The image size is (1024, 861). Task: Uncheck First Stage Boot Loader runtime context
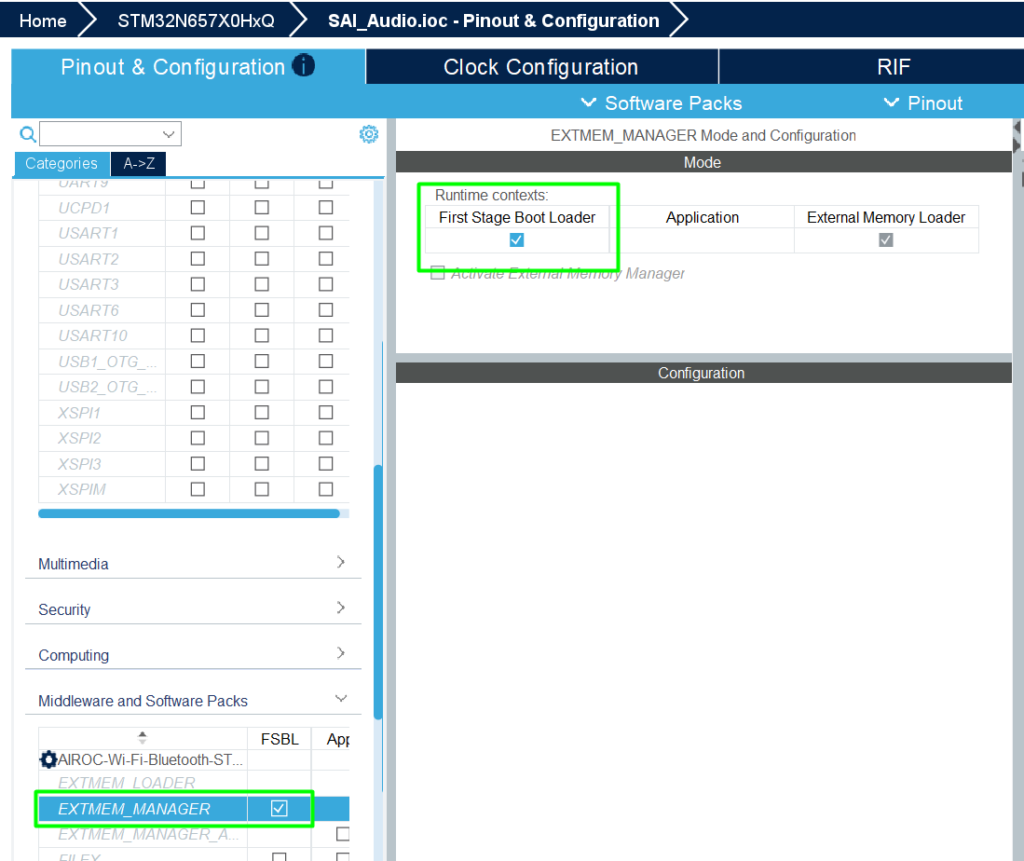(516, 240)
